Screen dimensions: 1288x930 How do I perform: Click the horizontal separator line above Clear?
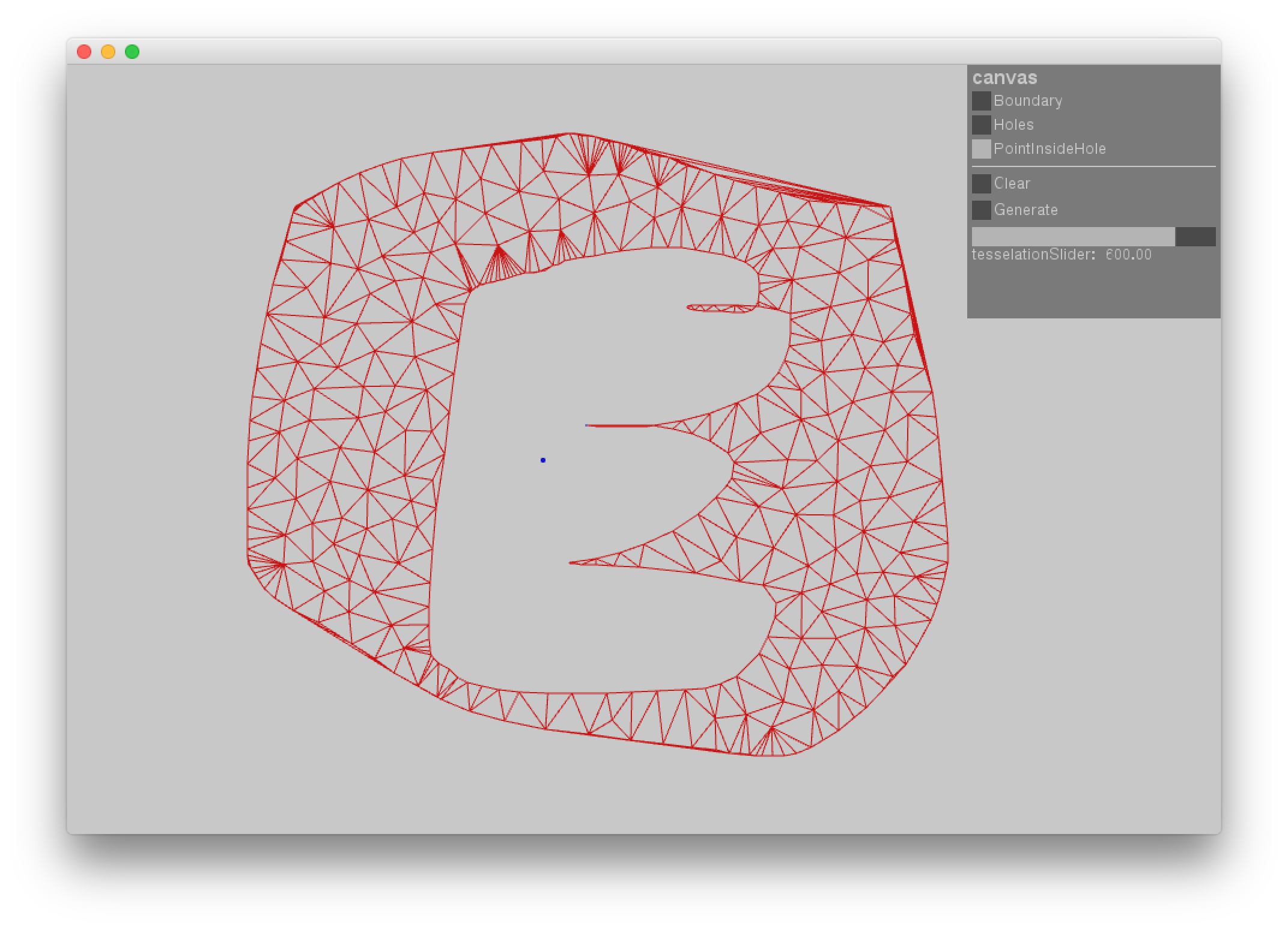point(1093,166)
